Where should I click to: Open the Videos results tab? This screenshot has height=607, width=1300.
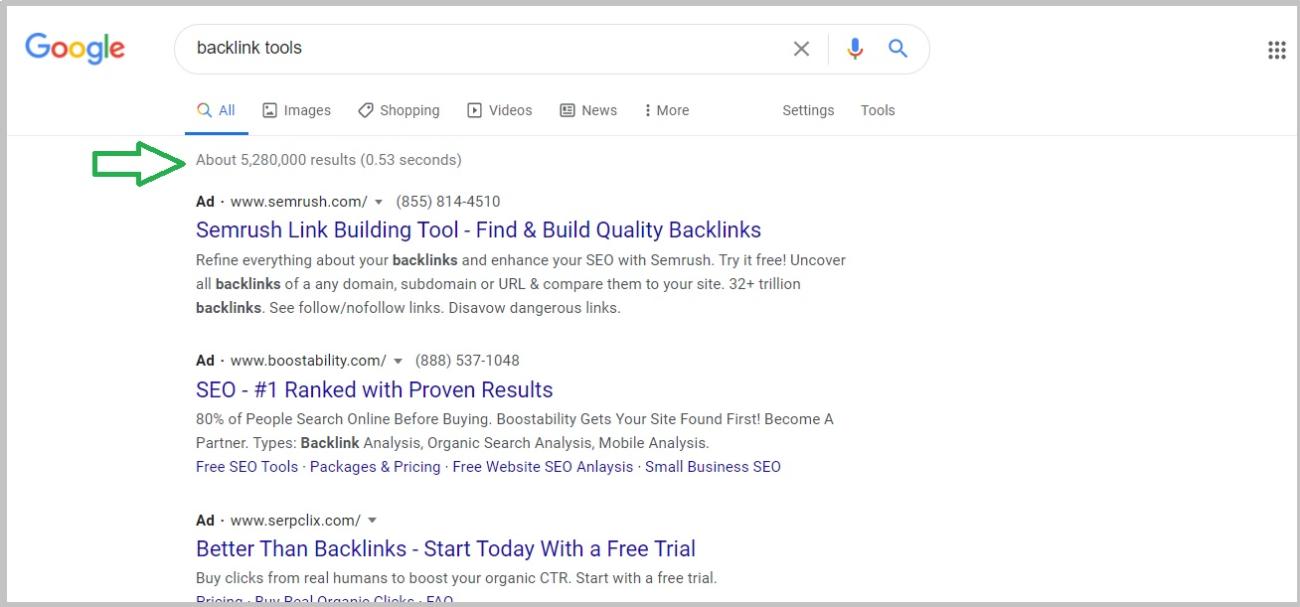500,110
